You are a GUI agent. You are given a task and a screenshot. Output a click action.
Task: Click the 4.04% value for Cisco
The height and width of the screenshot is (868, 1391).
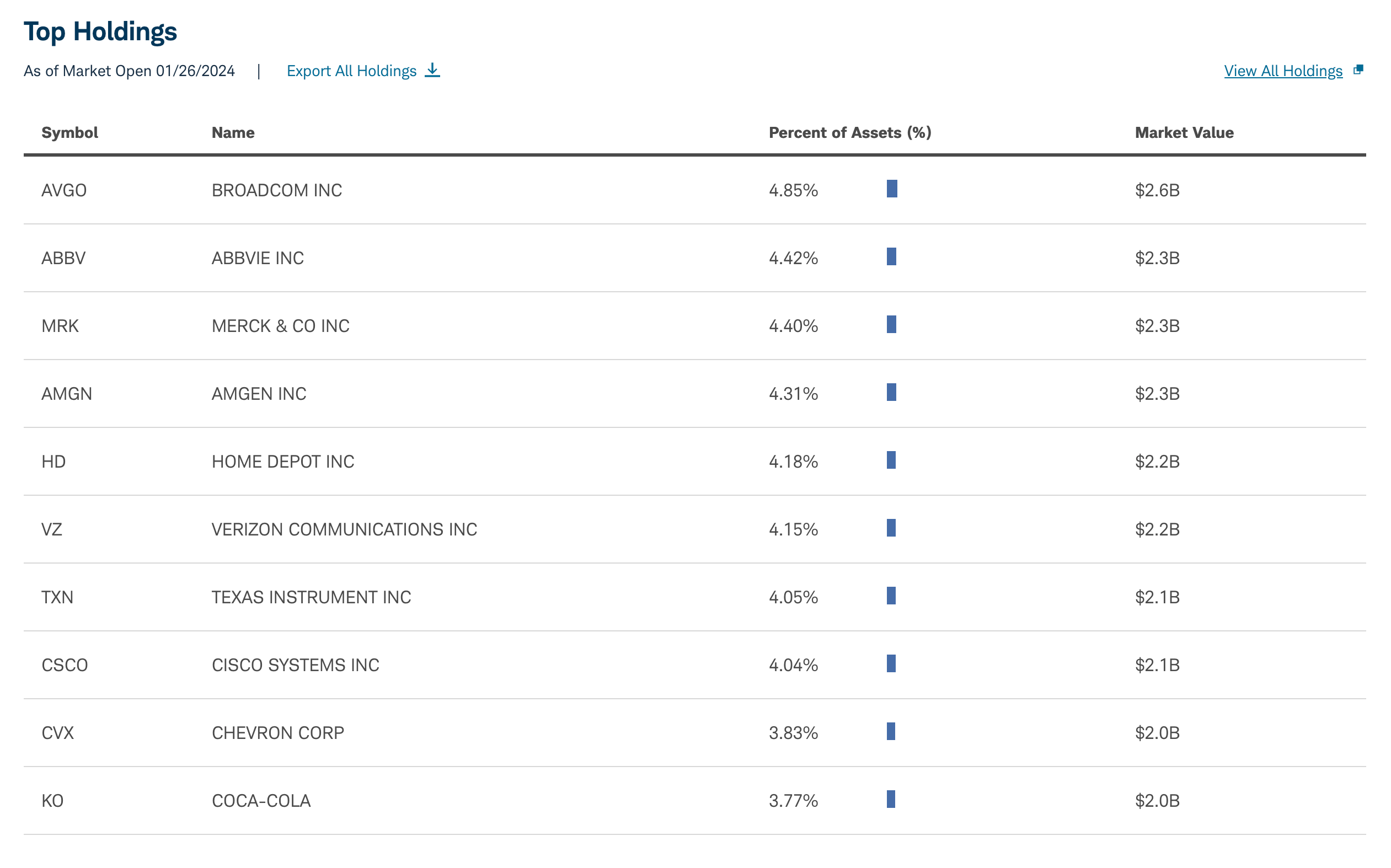tap(793, 665)
